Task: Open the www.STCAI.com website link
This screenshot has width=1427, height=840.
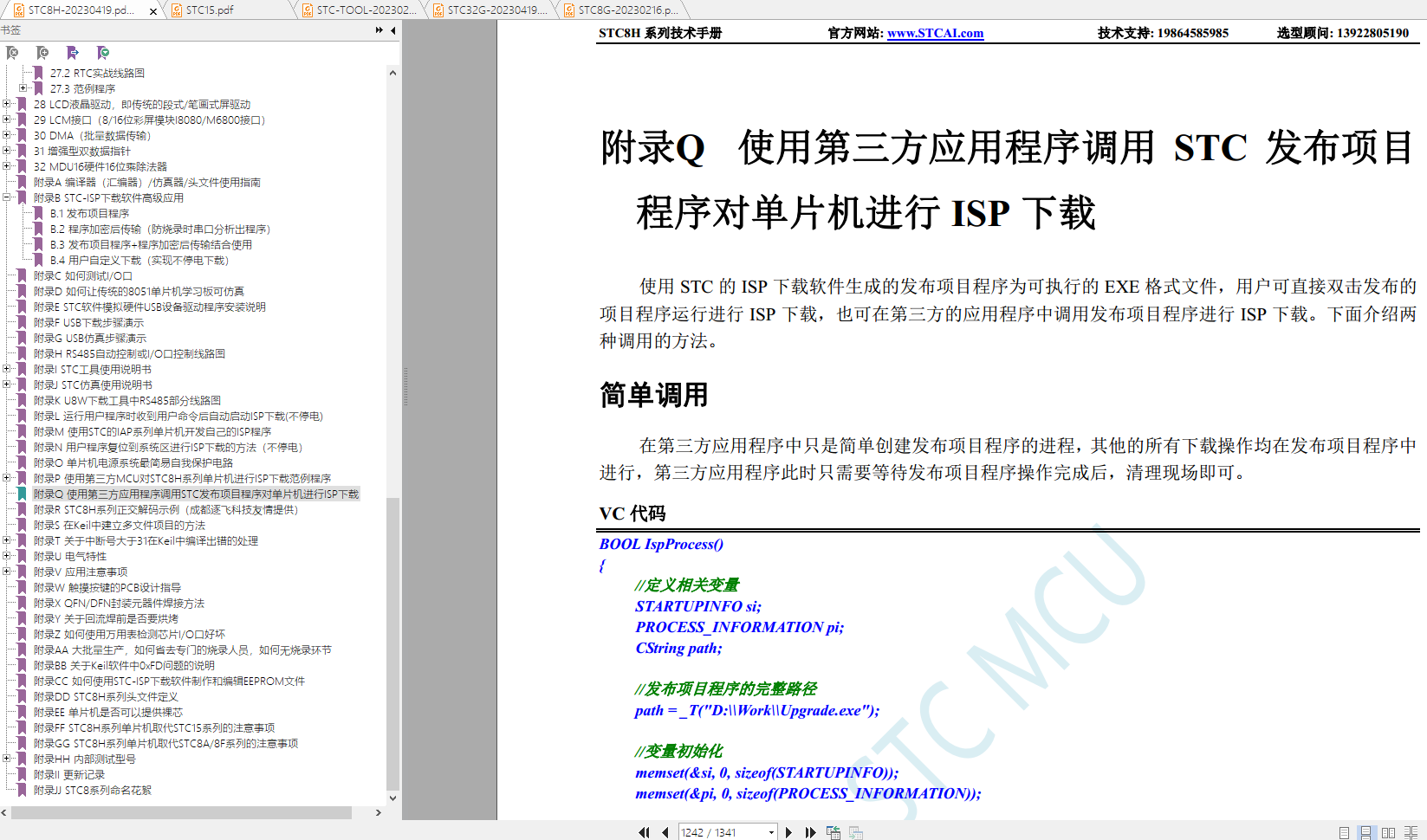Action: (x=935, y=33)
